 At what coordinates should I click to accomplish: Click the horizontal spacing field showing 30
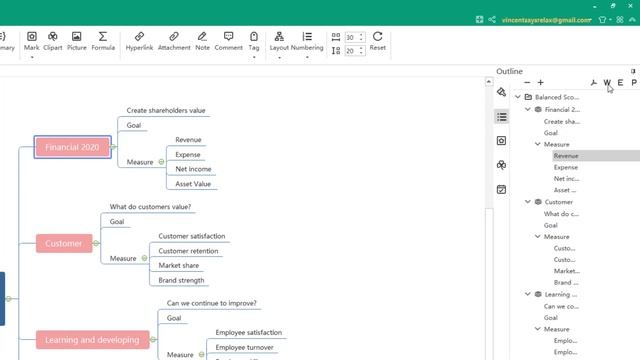(351, 38)
